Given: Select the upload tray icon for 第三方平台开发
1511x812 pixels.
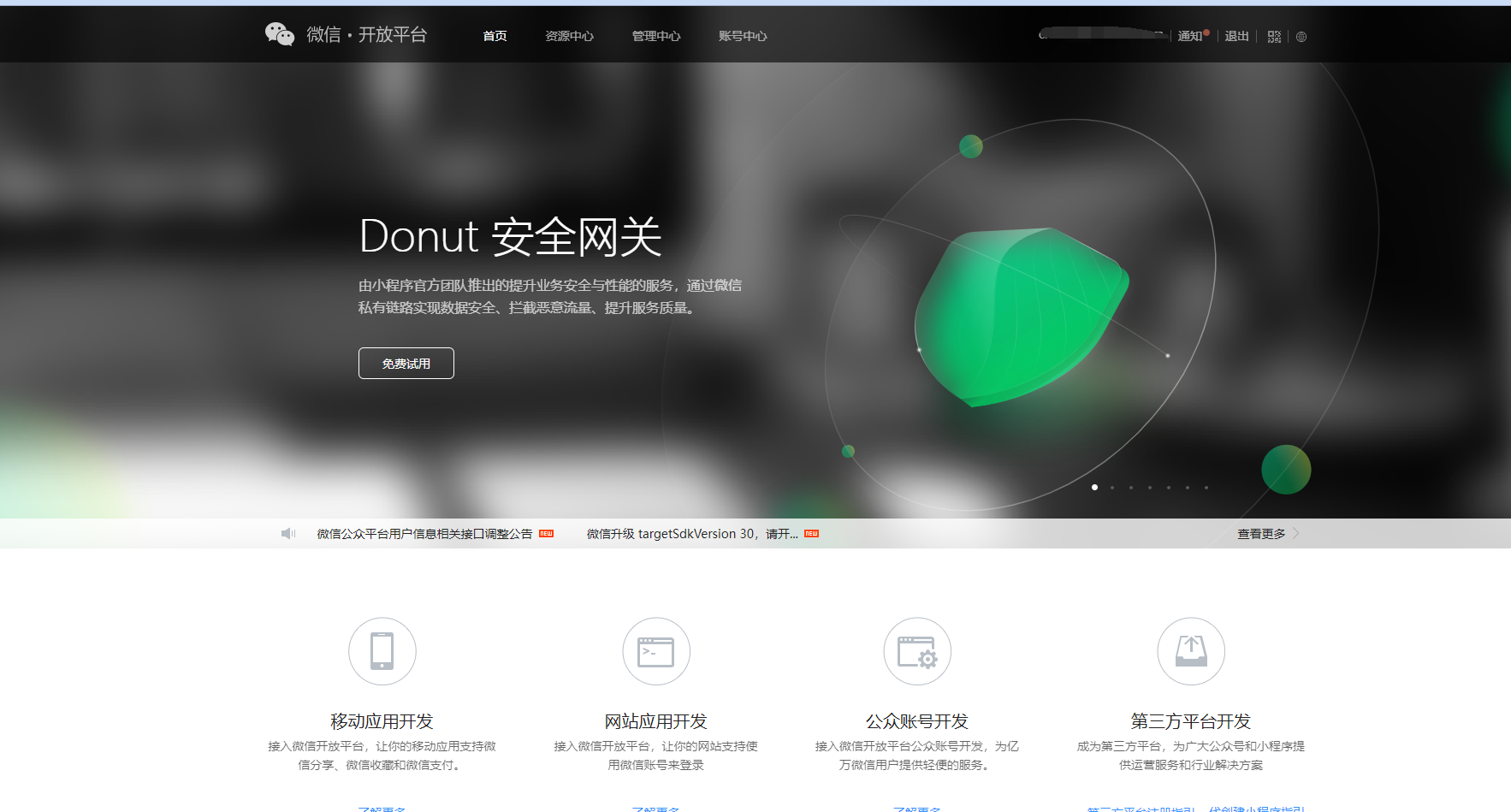Looking at the screenshot, I should (x=1191, y=651).
